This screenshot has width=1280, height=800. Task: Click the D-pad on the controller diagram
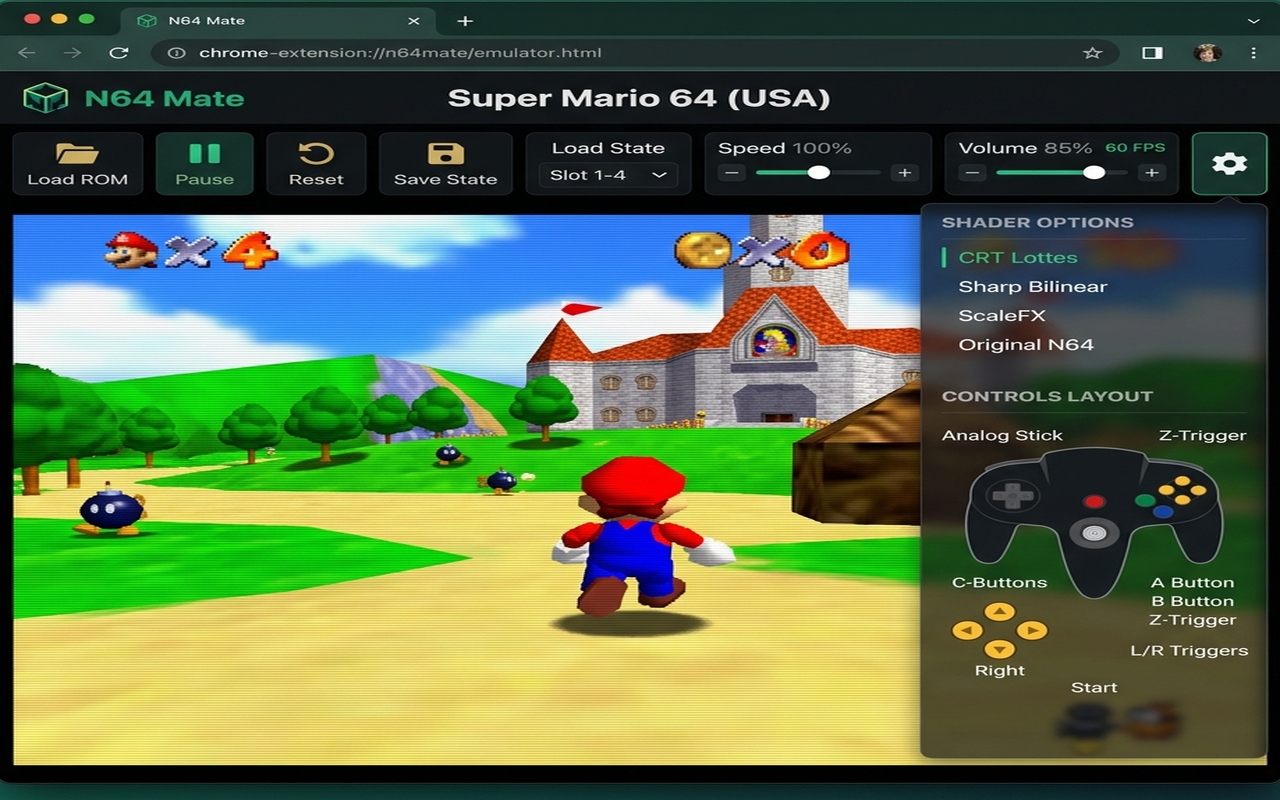tap(1012, 494)
